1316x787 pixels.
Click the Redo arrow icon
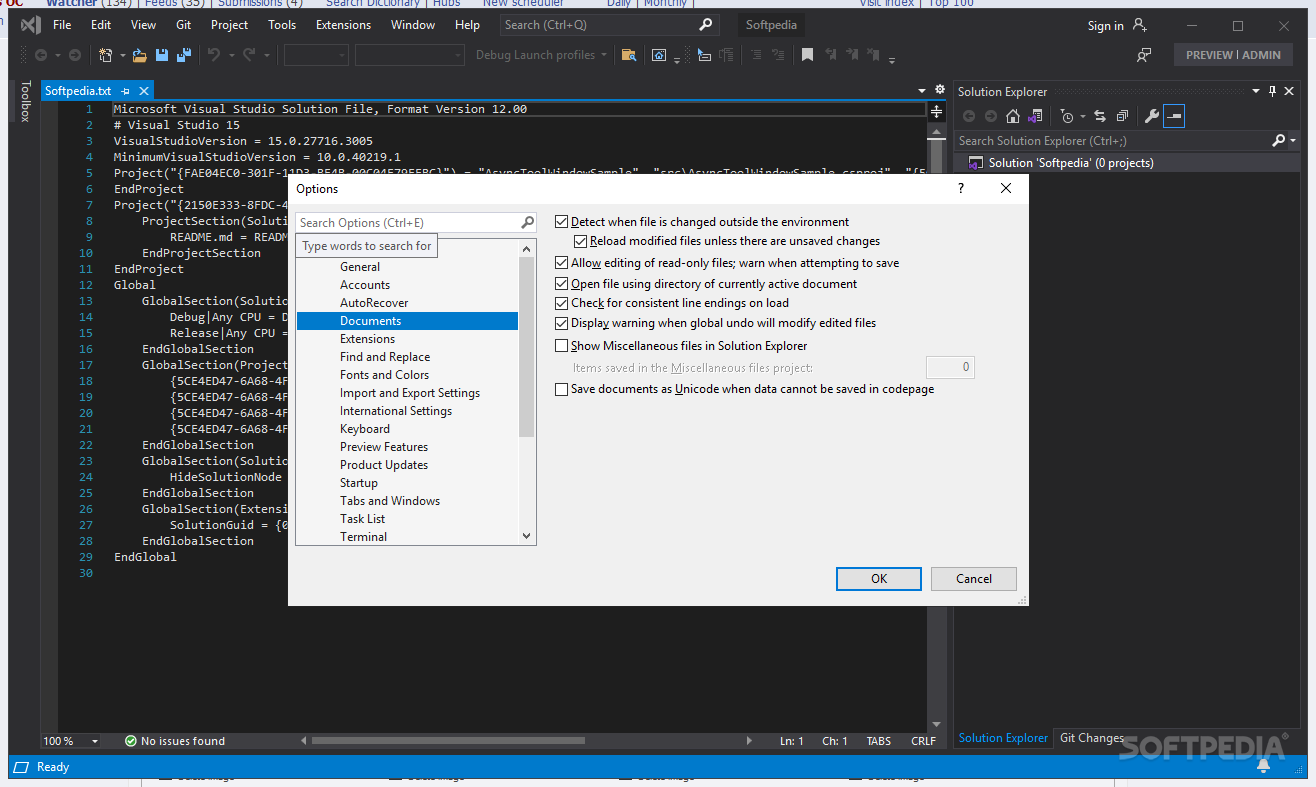click(x=249, y=55)
